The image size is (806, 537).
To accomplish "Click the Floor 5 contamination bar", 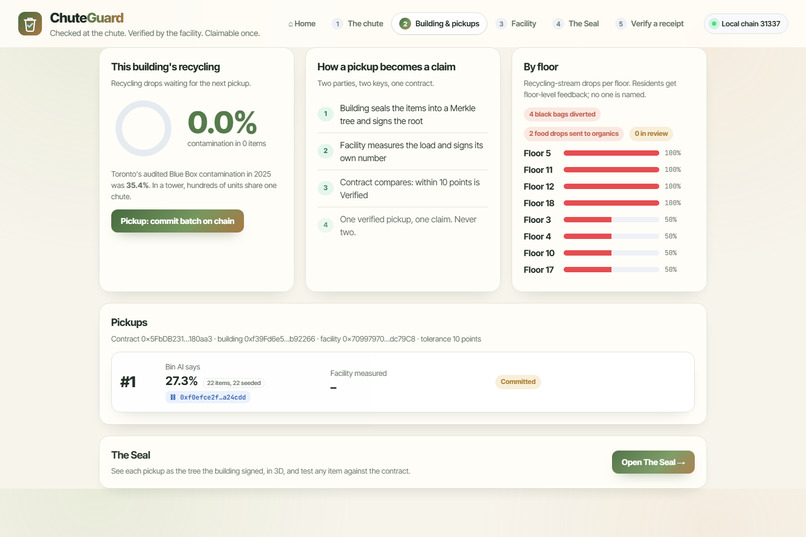I will coord(611,153).
